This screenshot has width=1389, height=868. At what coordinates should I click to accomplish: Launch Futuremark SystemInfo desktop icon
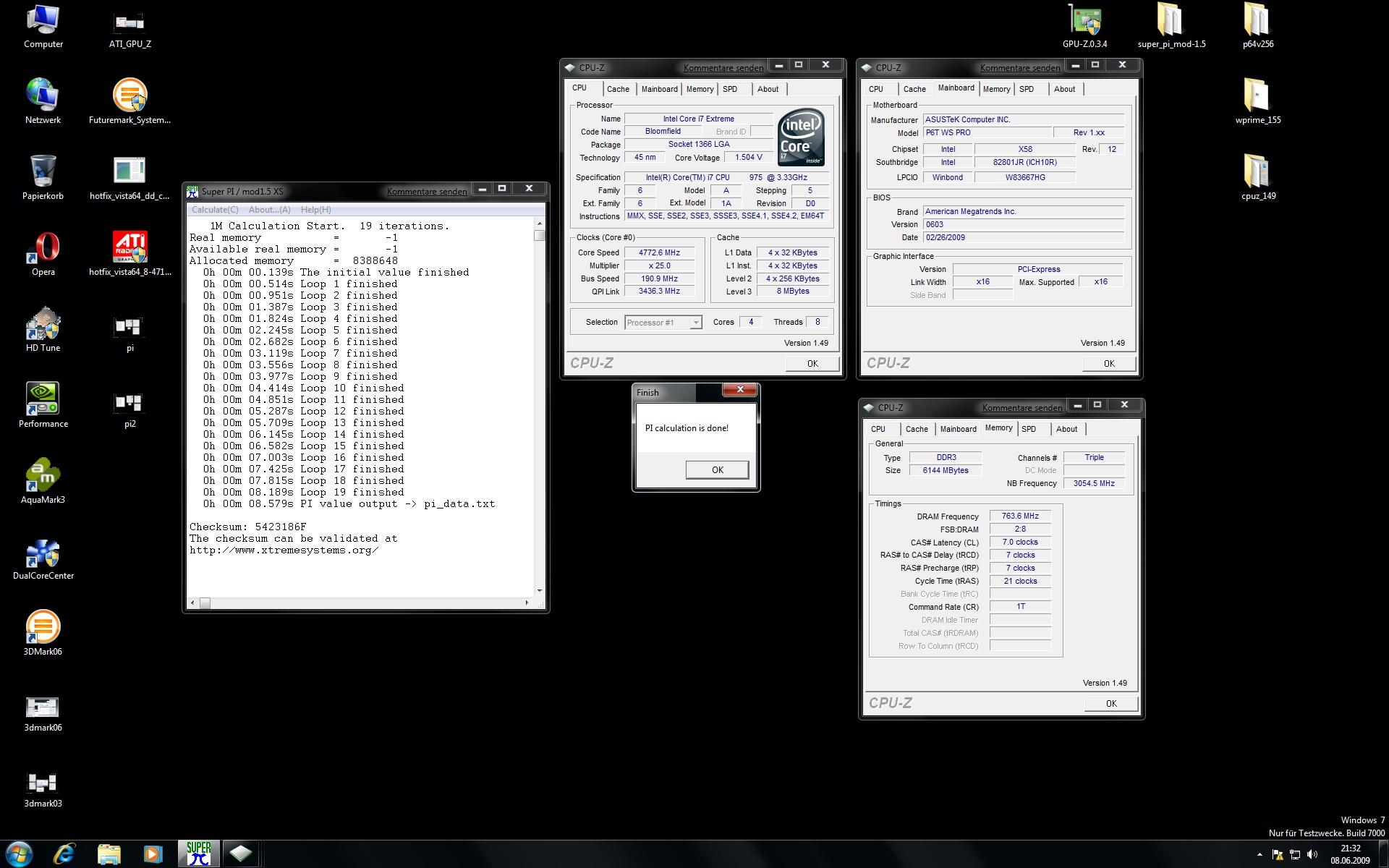[x=129, y=102]
